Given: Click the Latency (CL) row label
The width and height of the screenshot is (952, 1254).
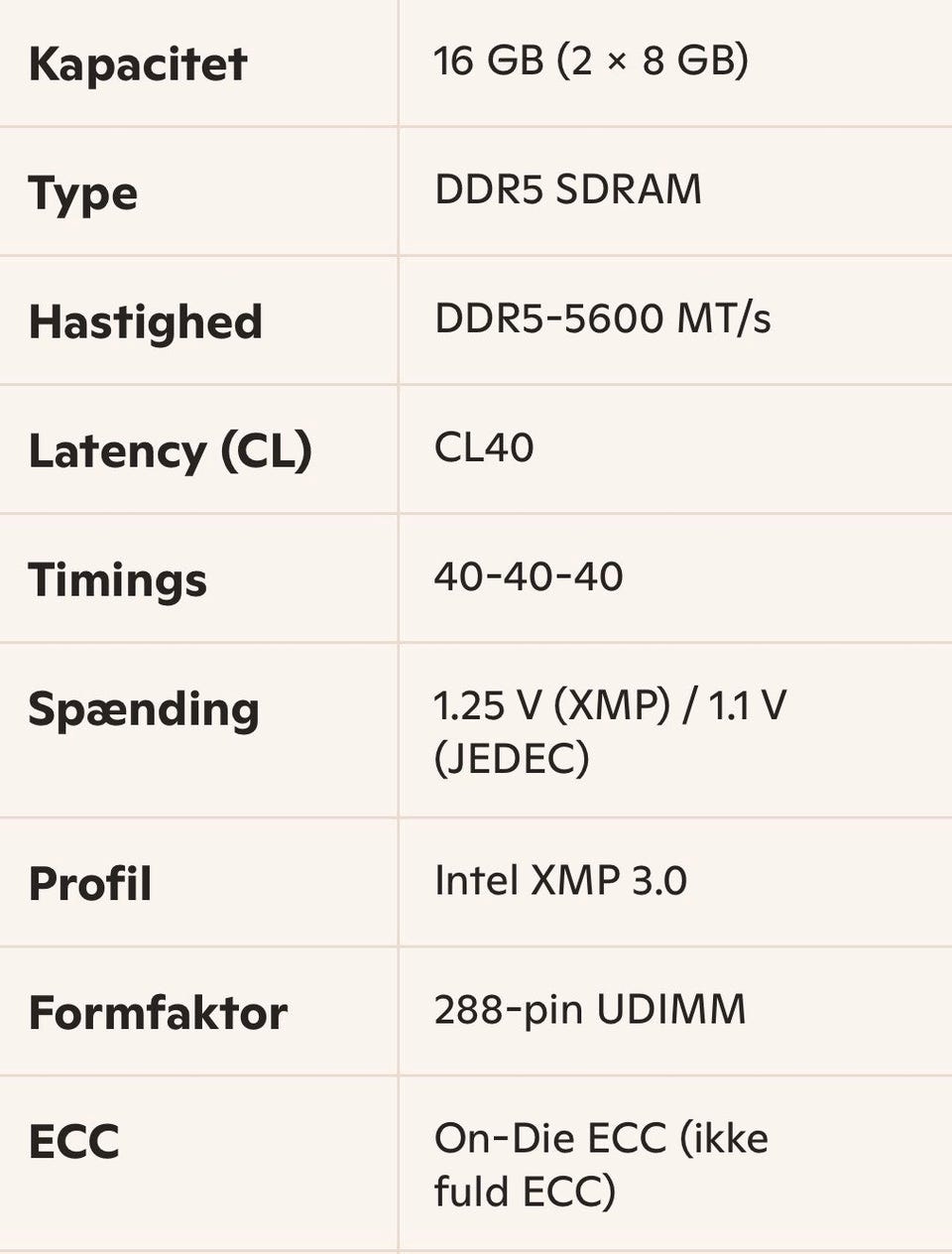Looking at the screenshot, I should (x=170, y=451).
